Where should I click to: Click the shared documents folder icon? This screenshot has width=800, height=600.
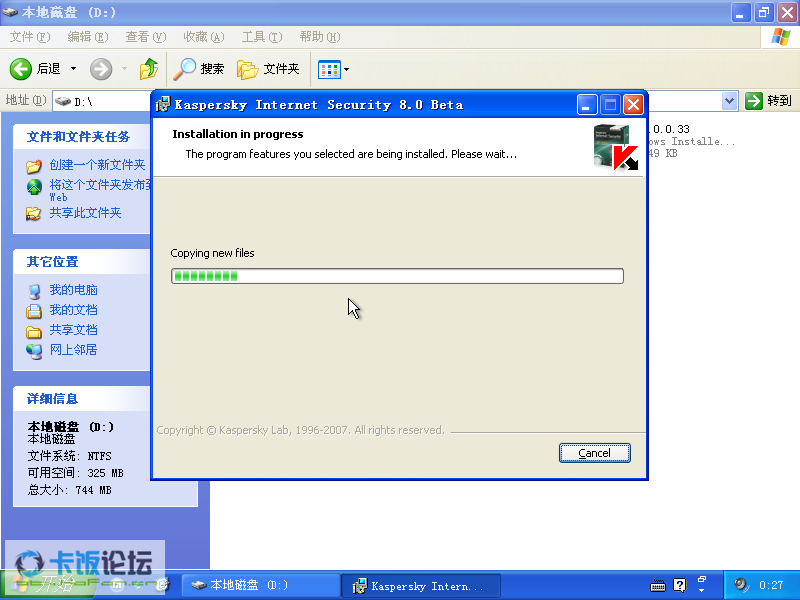pyautogui.click(x=34, y=332)
